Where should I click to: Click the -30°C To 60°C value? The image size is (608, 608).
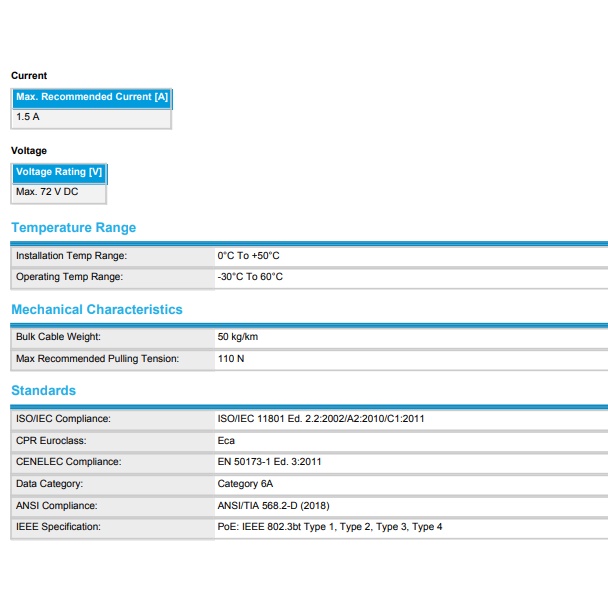[250, 277]
